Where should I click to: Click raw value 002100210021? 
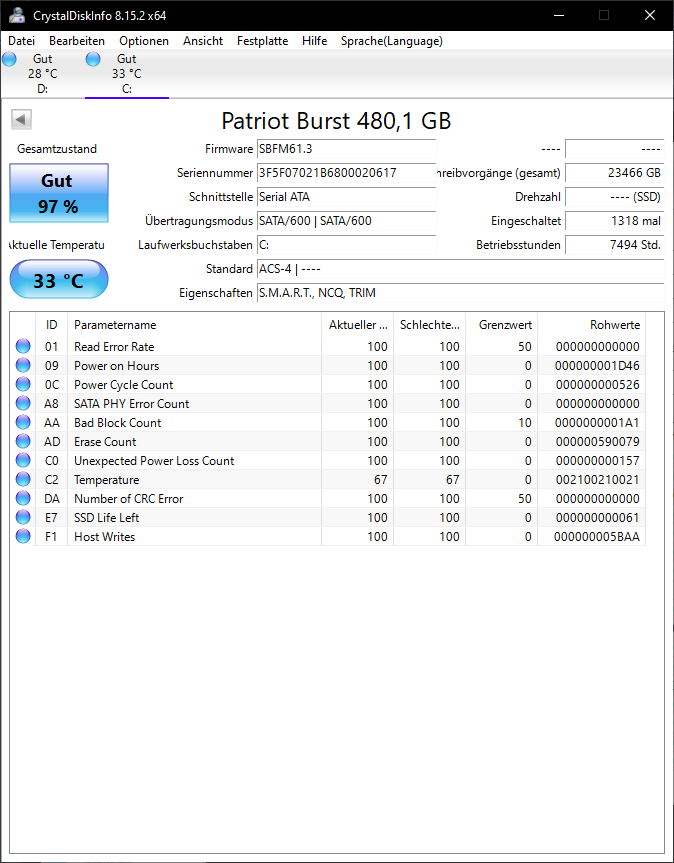point(598,479)
